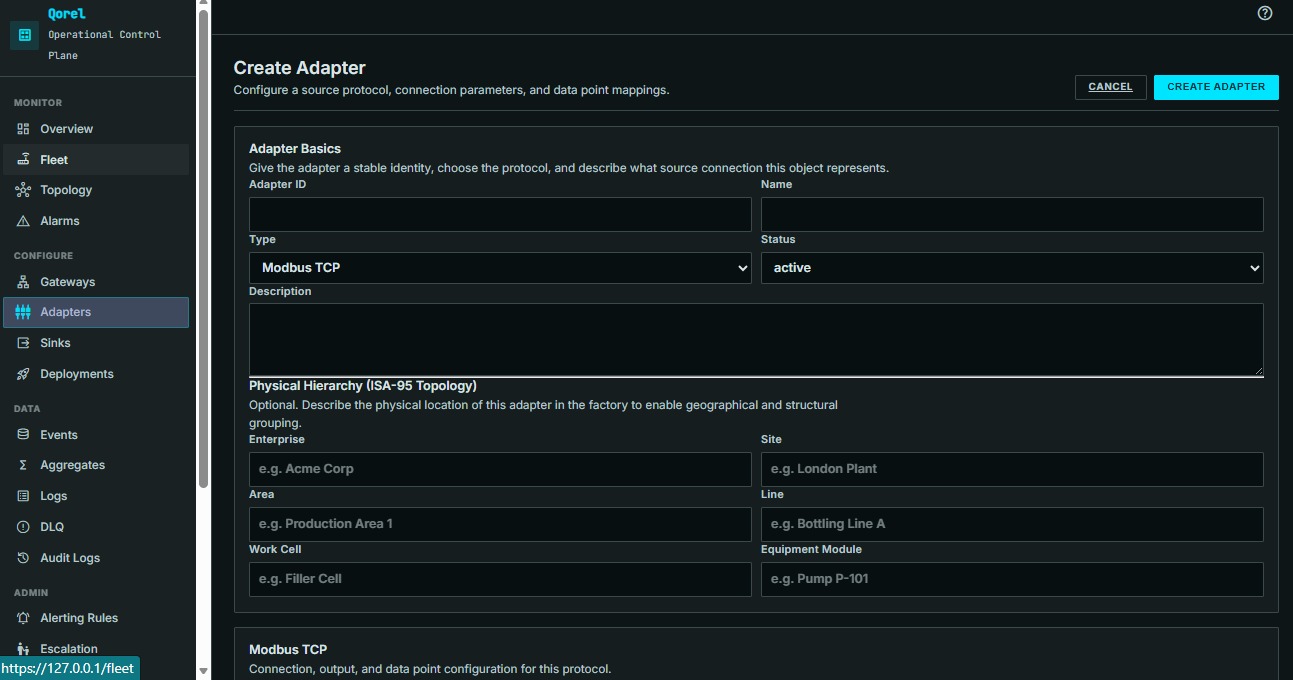
Task: Click the Line input field
Action: 1012,524
